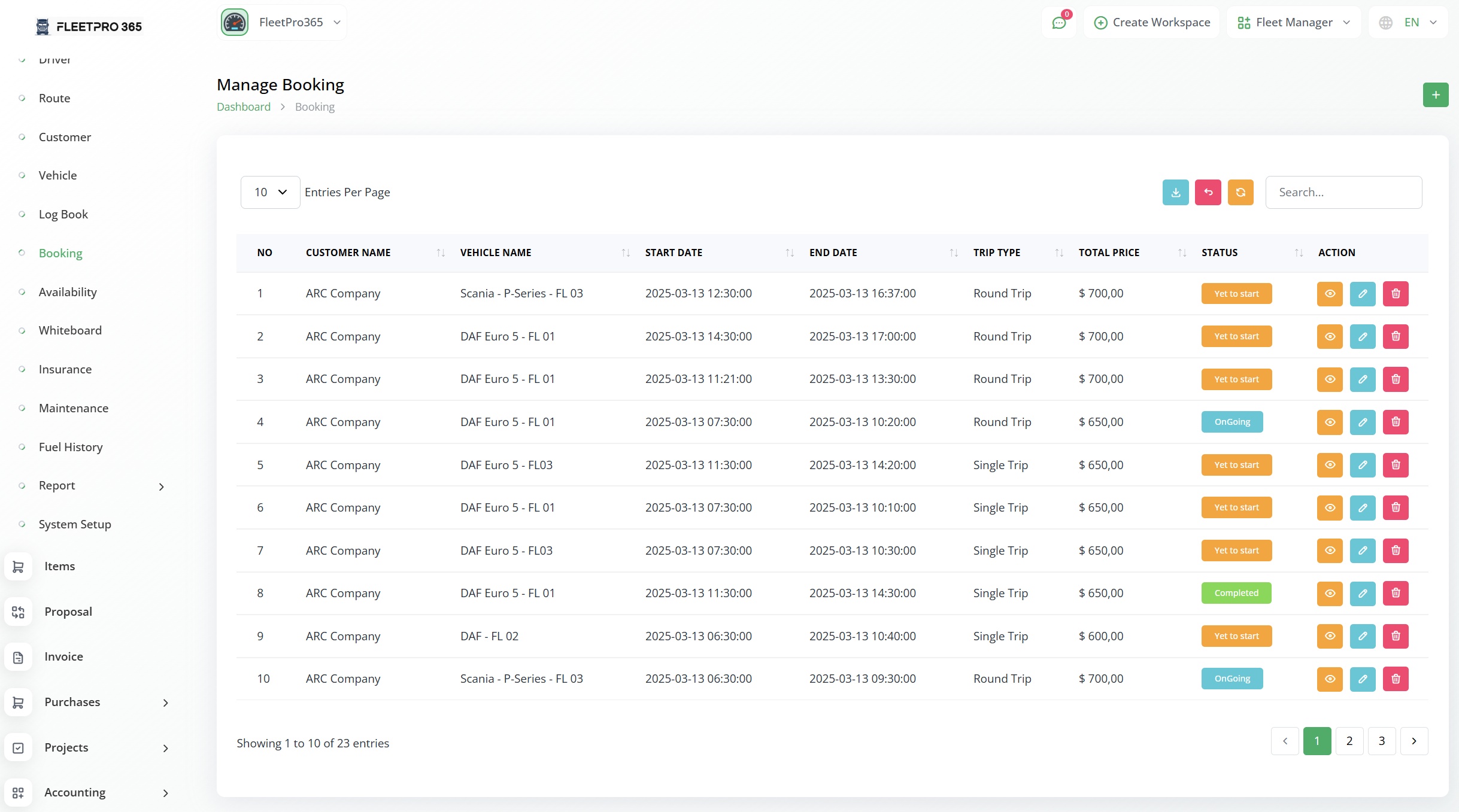Open the FleetPro365 workspace dropdown
1459x812 pixels.
tap(282, 23)
